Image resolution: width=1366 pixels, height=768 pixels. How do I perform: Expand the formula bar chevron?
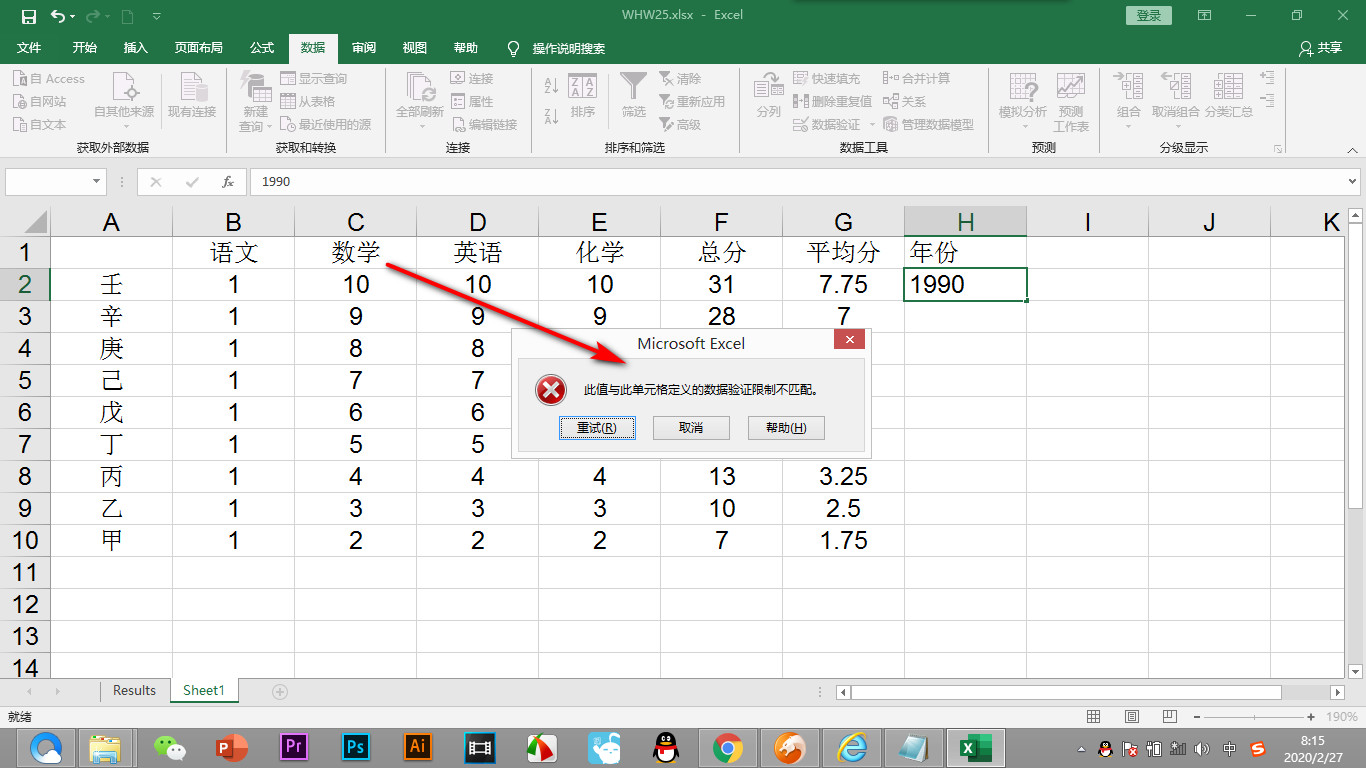(x=1353, y=182)
